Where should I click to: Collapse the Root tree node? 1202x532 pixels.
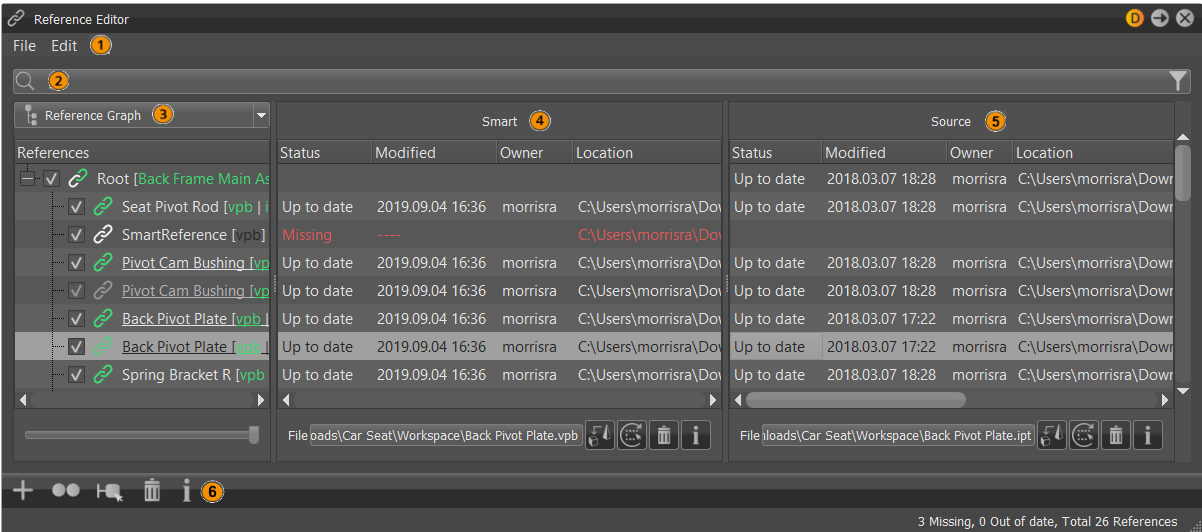pos(27,179)
